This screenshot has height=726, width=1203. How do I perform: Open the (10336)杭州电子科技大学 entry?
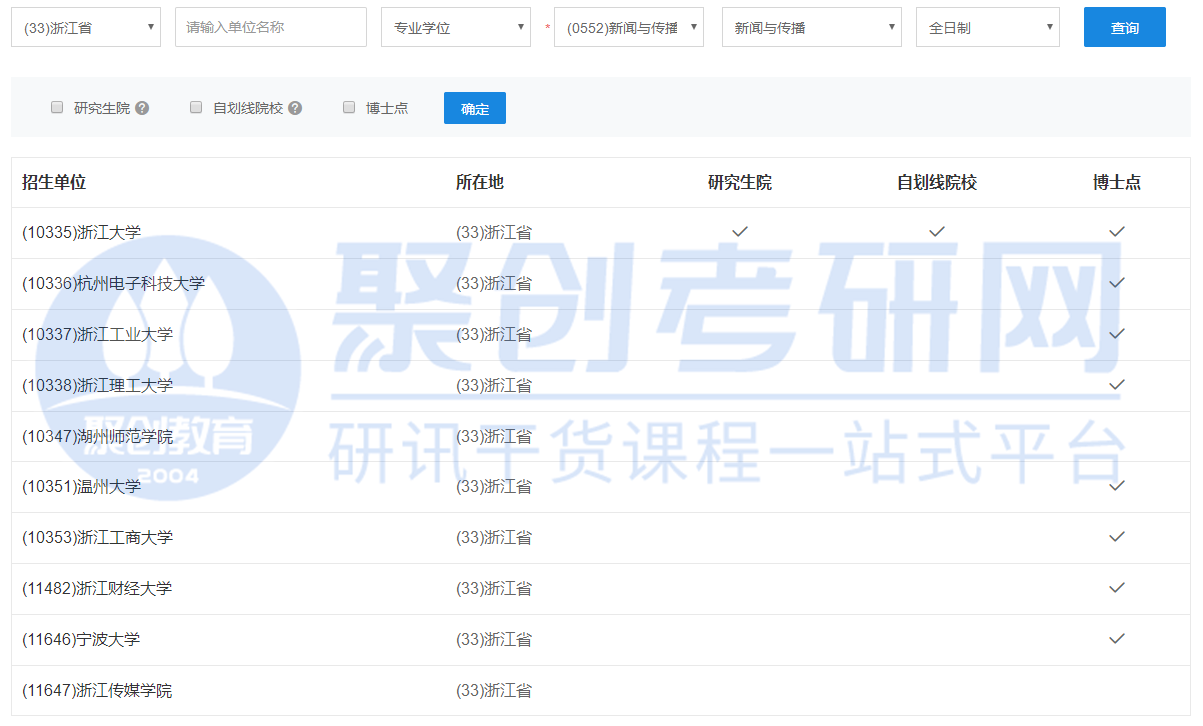tap(114, 283)
